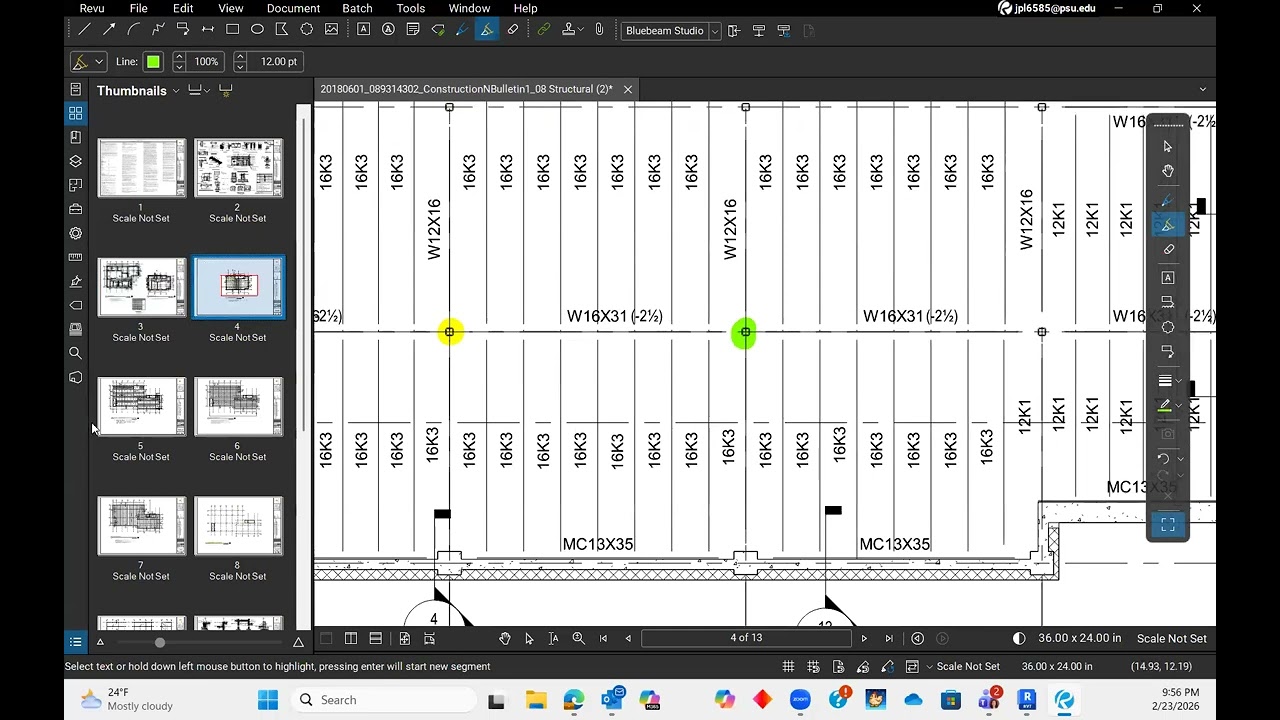Open page 5 thumbnail
This screenshot has width=1280, height=720.
click(141, 407)
